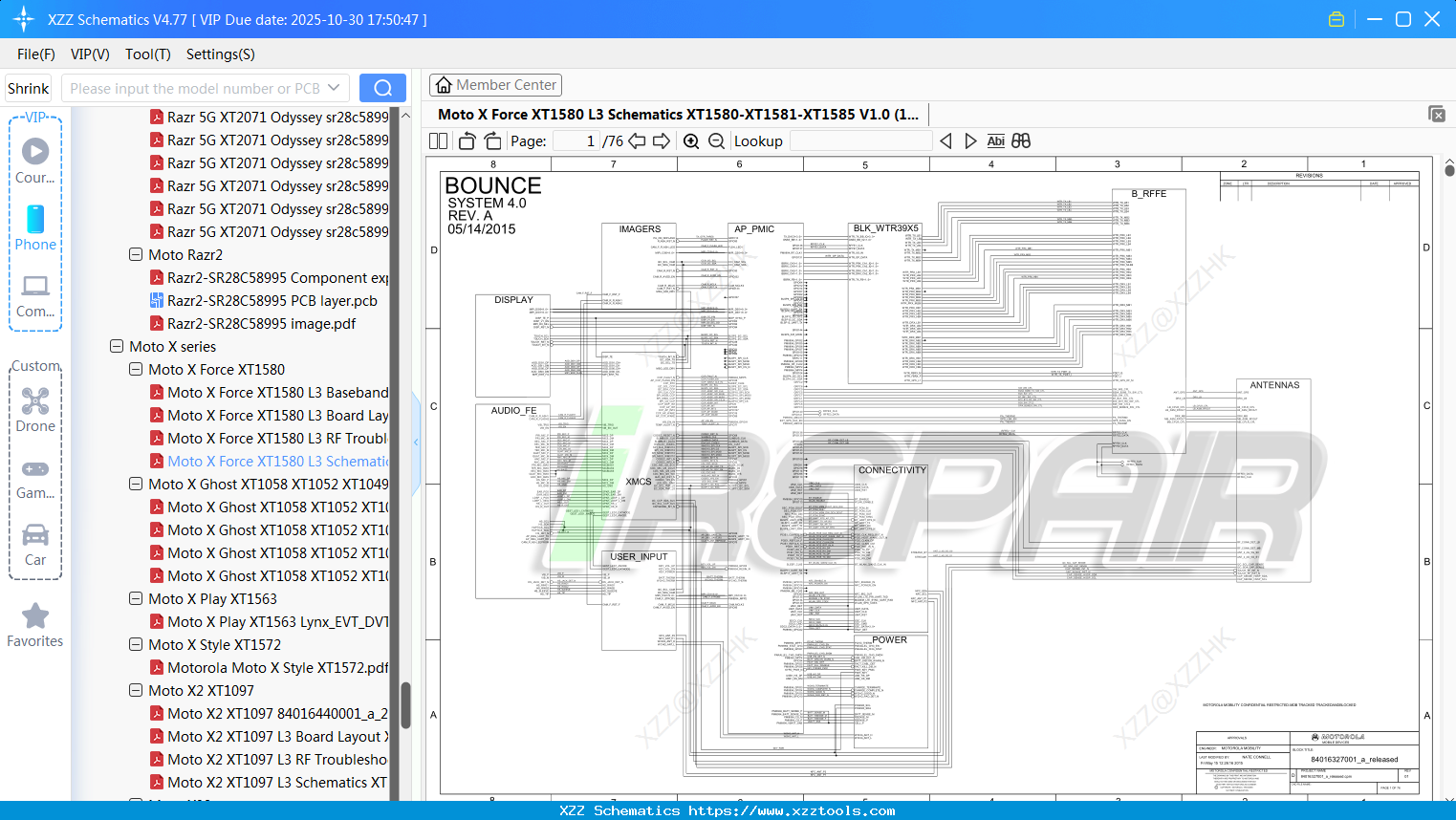The height and width of the screenshot is (820, 1456).
Task: Open the Tool(T) menu
Action: [147, 54]
